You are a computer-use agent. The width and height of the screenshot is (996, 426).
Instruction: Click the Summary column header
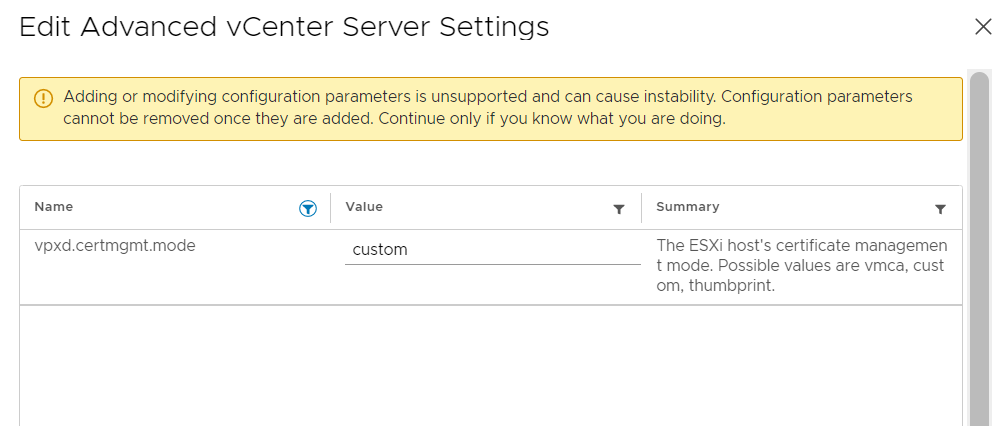tap(687, 206)
